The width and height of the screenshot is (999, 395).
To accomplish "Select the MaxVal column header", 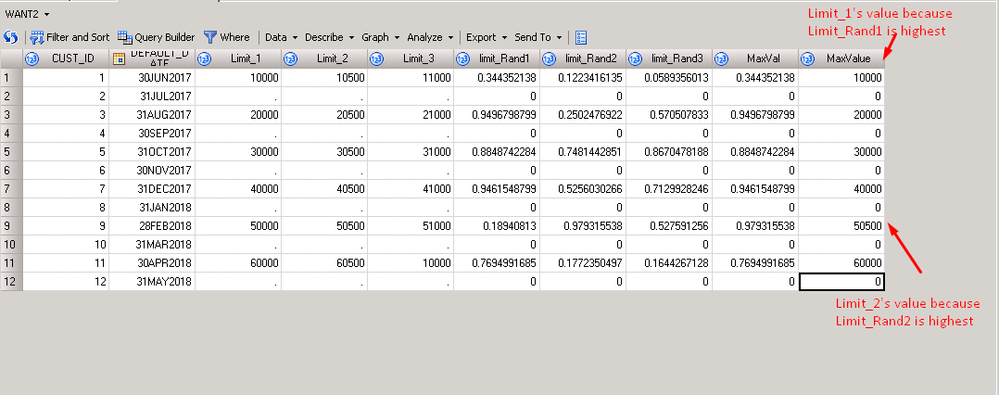I will (755, 59).
